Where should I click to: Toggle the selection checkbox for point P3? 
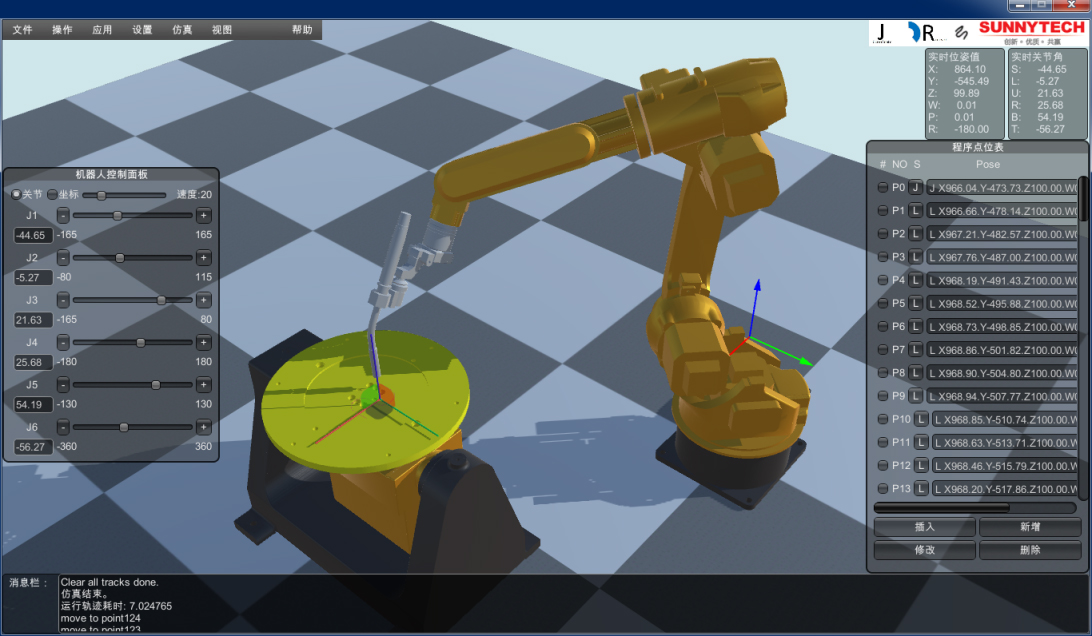(x=882, y=257)
